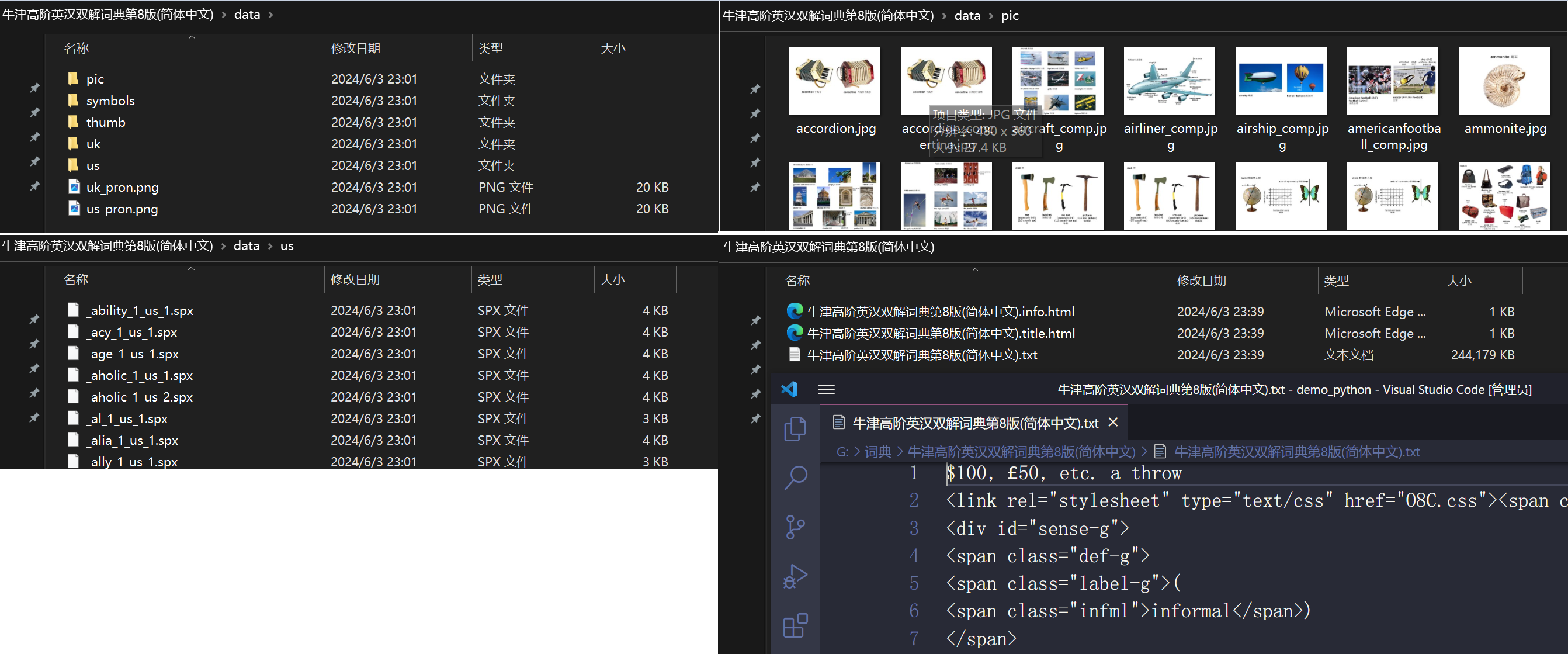This screenshot has height=654, width=1568.
Task: Select the uk_pron.png file
Action: [122, 188]
